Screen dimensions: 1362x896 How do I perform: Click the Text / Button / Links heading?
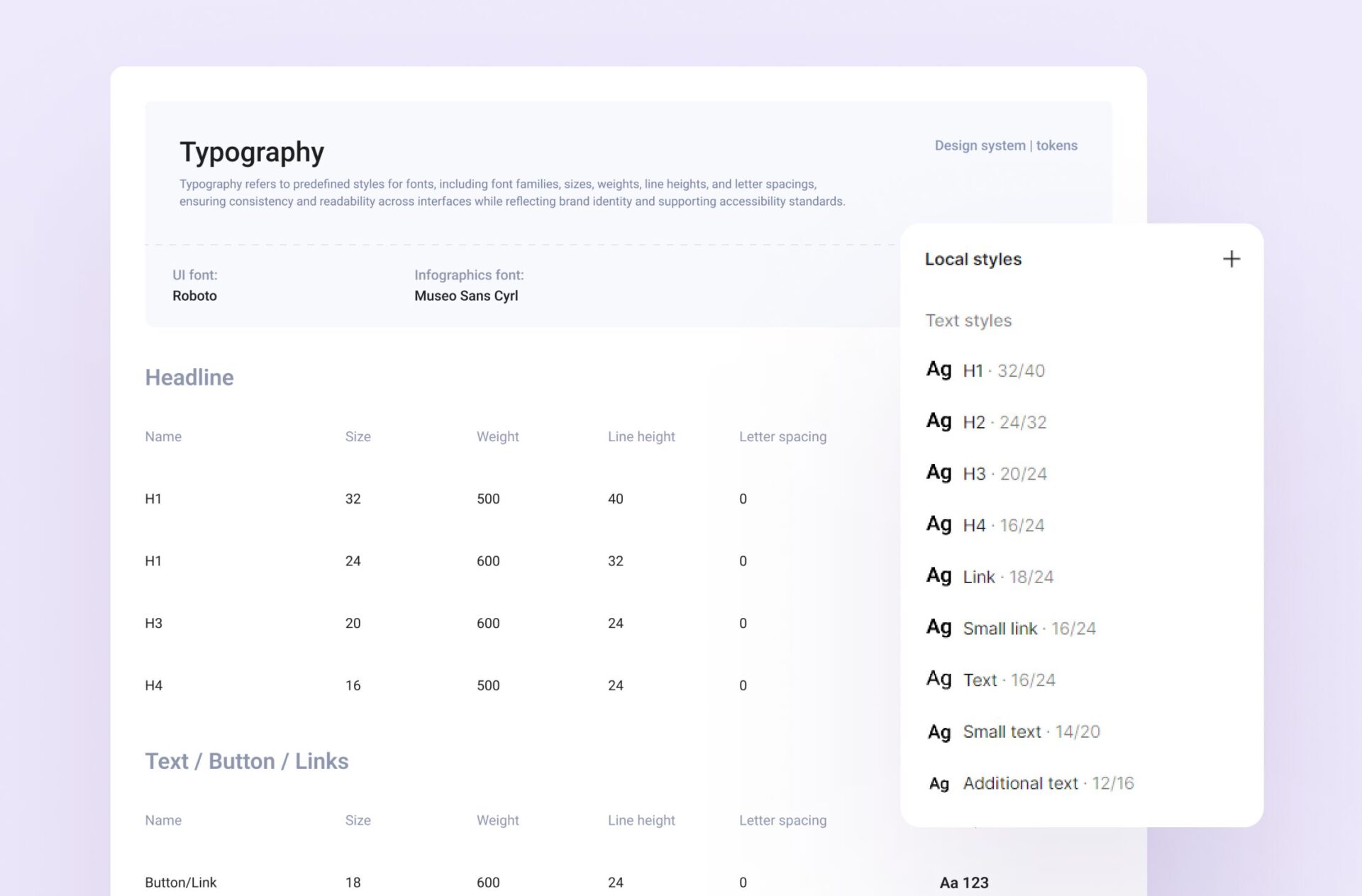[x=247, y=761]
